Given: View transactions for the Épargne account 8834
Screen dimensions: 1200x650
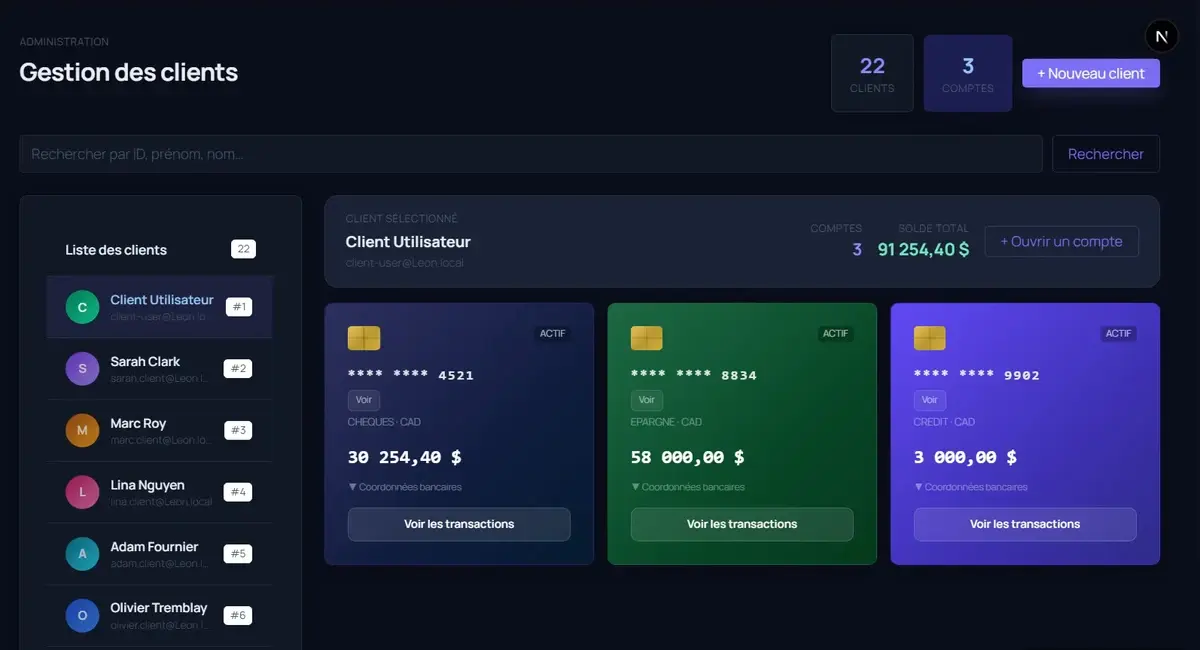Looking at the screenshot, I should point(742,524).
